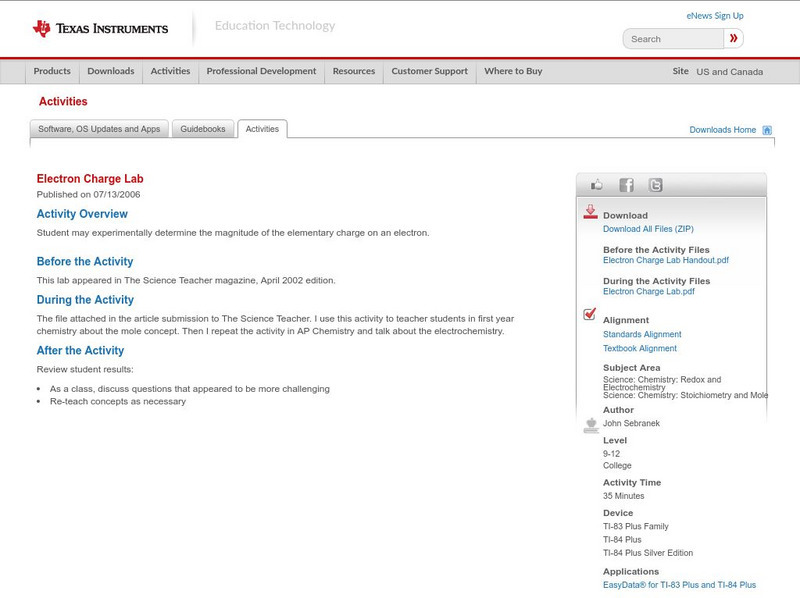
Task: Expand the Customer Support menu
Action: [429, 72]
